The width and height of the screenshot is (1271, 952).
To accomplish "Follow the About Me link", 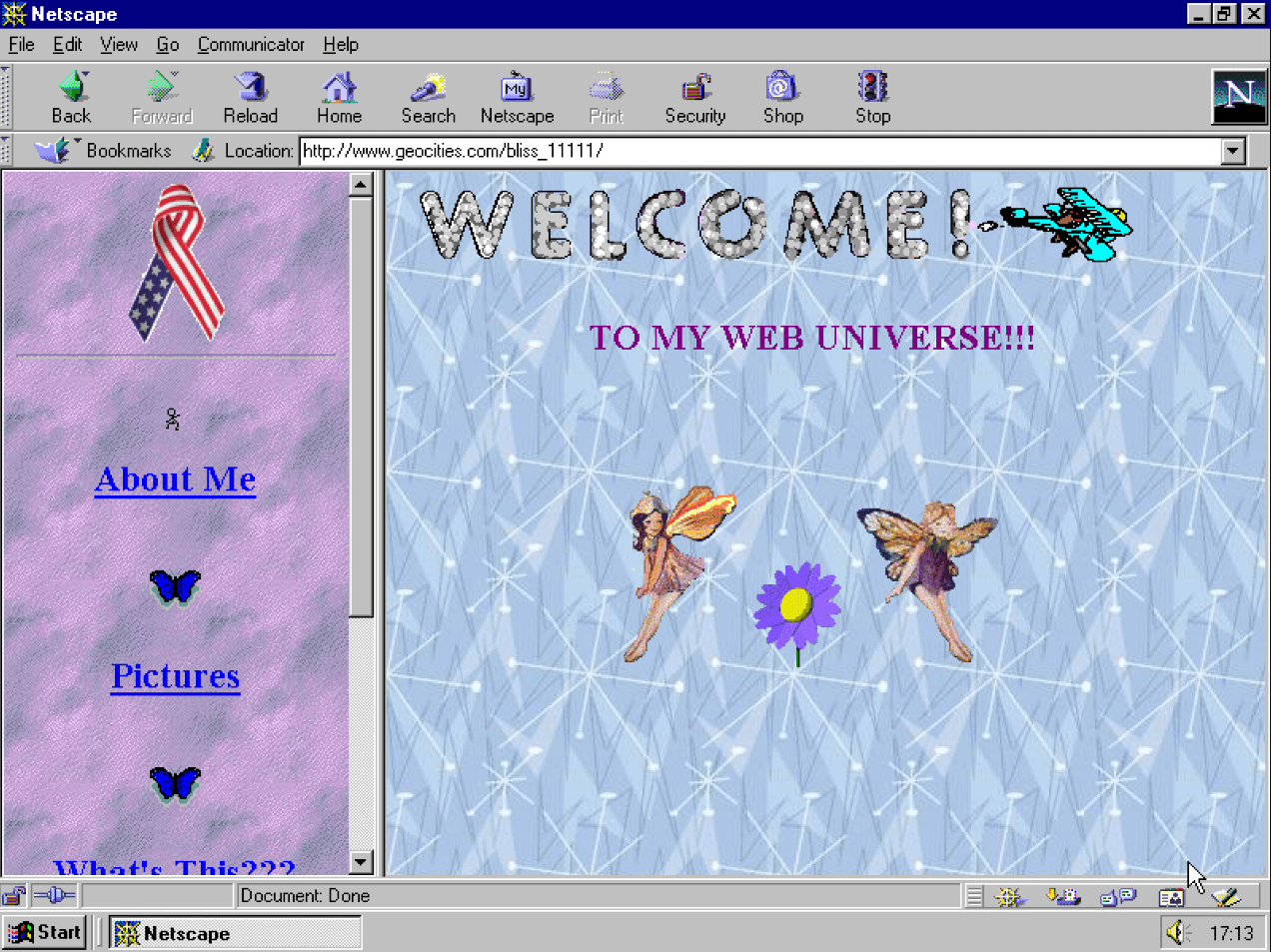I will tap(175, 479).
